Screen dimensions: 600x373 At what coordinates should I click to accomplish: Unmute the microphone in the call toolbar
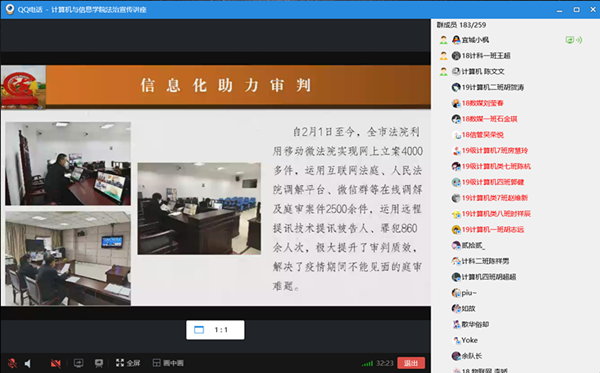12,363
